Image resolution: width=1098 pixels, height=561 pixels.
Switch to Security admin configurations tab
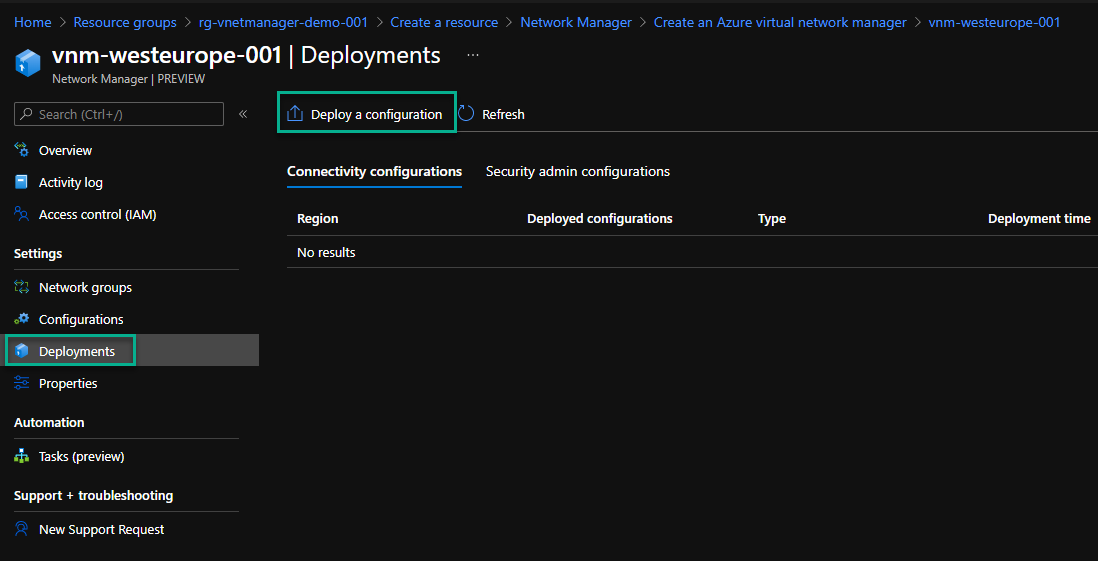pos(578,172)
